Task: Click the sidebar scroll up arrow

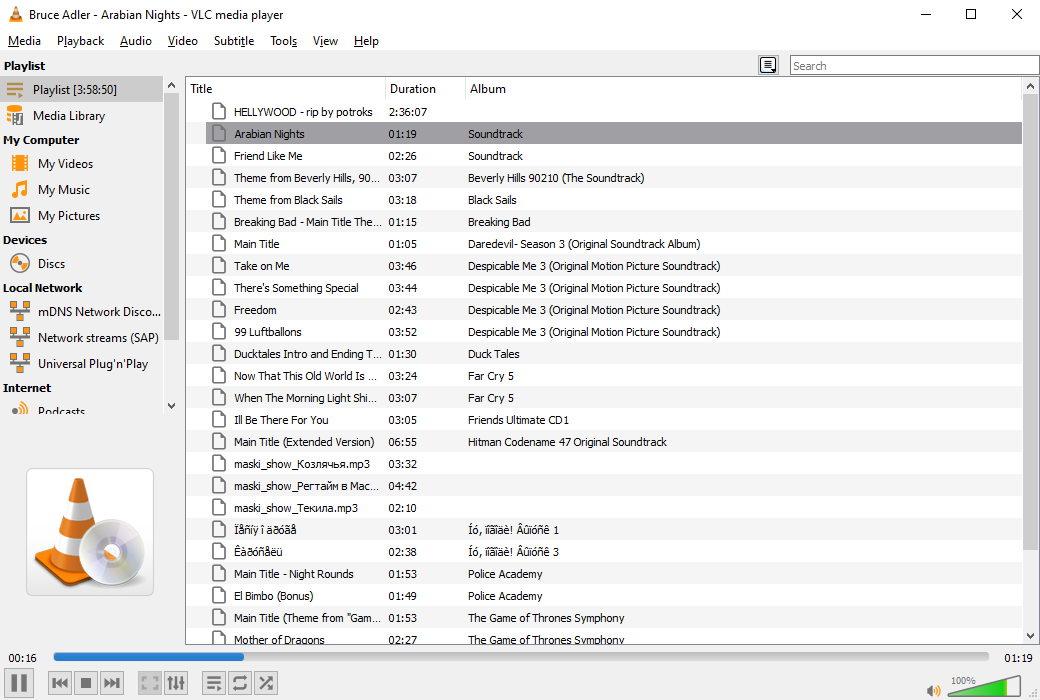Action: click(172, 86)
